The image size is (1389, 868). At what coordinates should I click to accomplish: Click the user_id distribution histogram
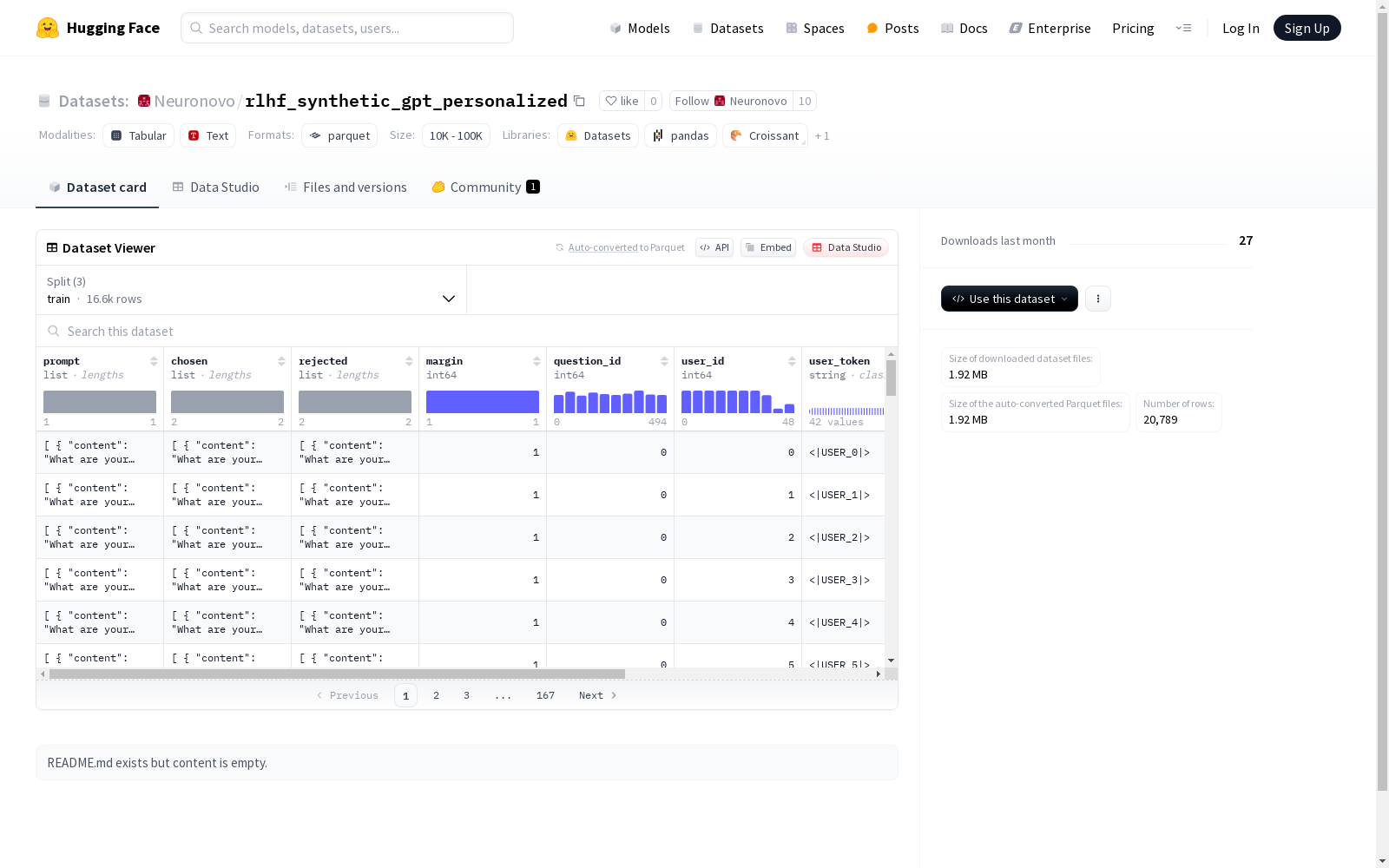(738, 402)
